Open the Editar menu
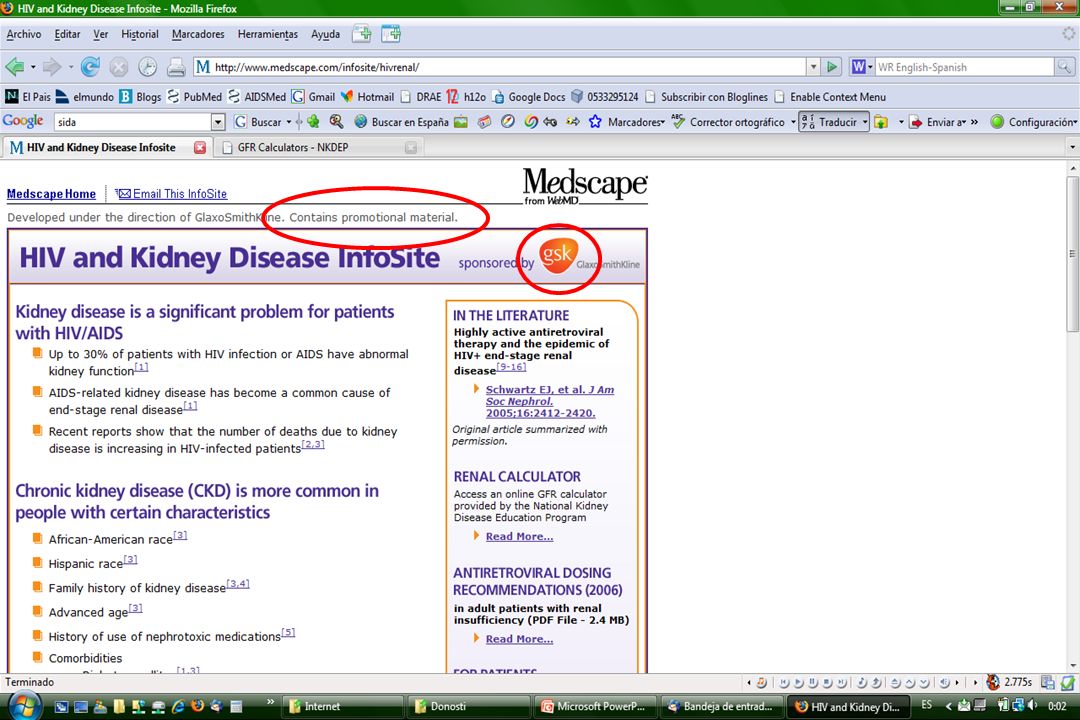Viewport: 1080px width, 720px height. pyautogui.click(x=68, y=34)
